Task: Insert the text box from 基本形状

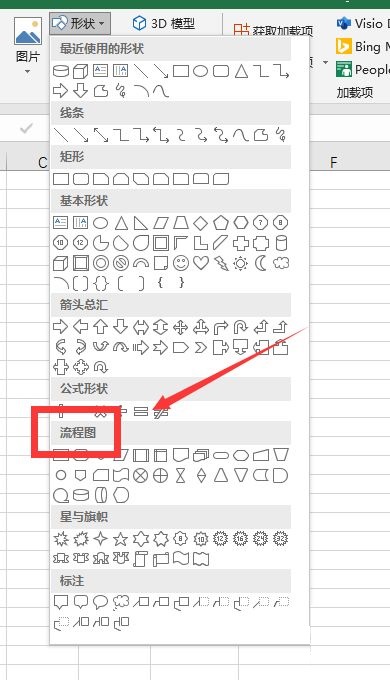Action: pos(60,223)
